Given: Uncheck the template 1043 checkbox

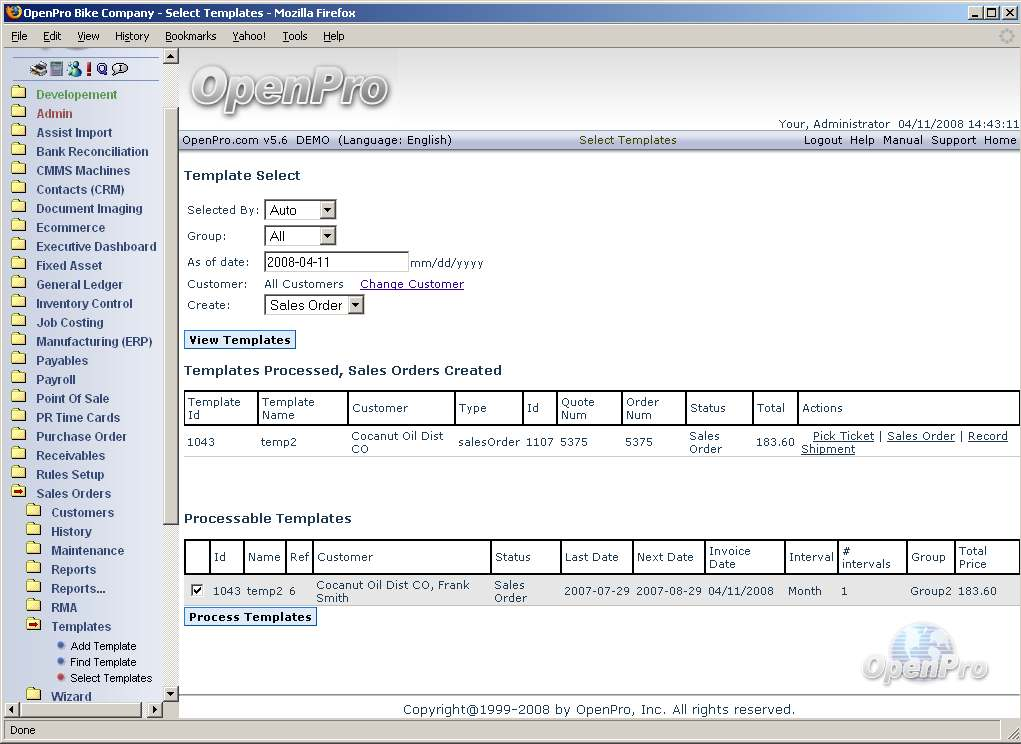Looking at the screenshot, I should coord(197,590).
